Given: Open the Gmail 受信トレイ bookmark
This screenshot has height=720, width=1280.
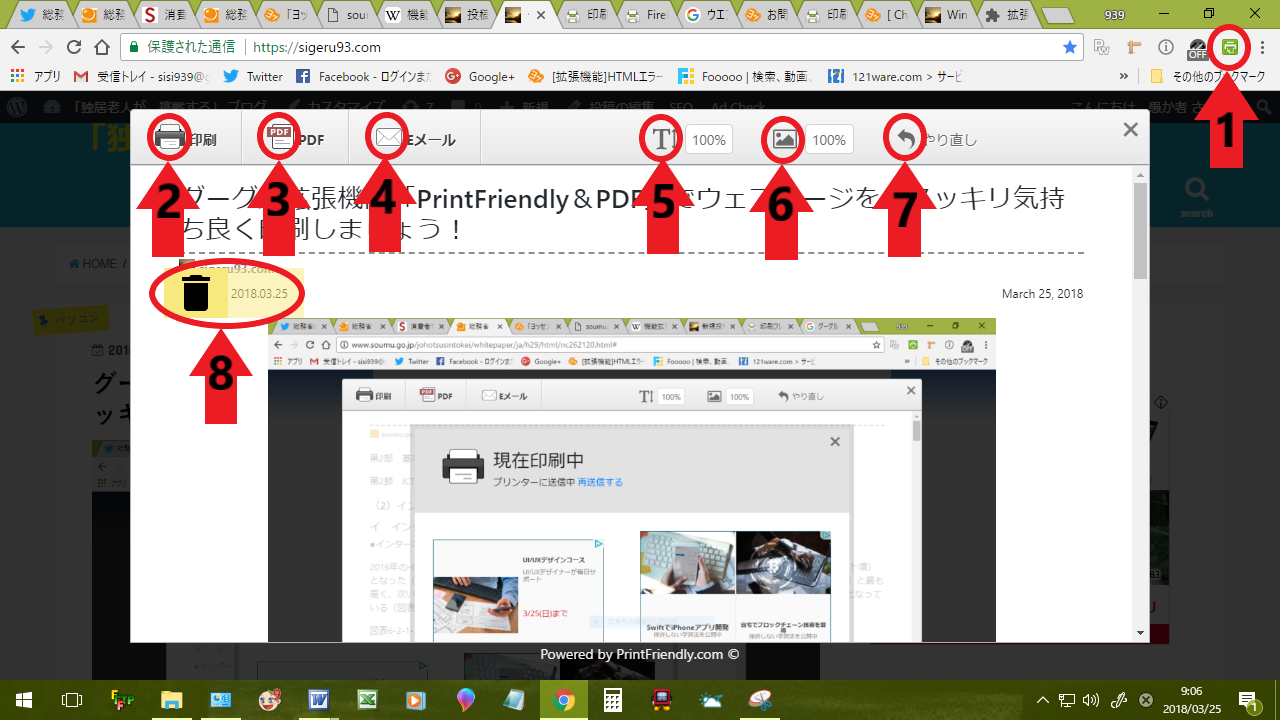Looking at the screenshot, I should tap(142, 76).
